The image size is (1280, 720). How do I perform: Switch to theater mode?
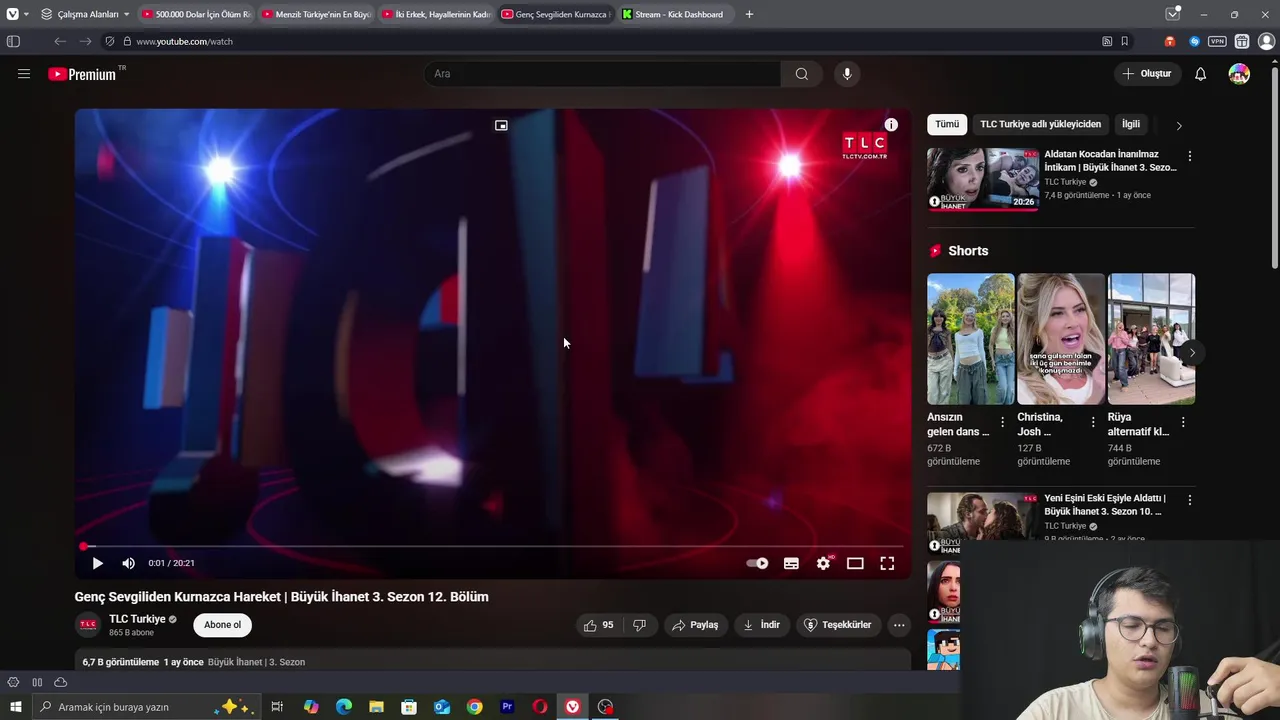[x=855, y=563]
